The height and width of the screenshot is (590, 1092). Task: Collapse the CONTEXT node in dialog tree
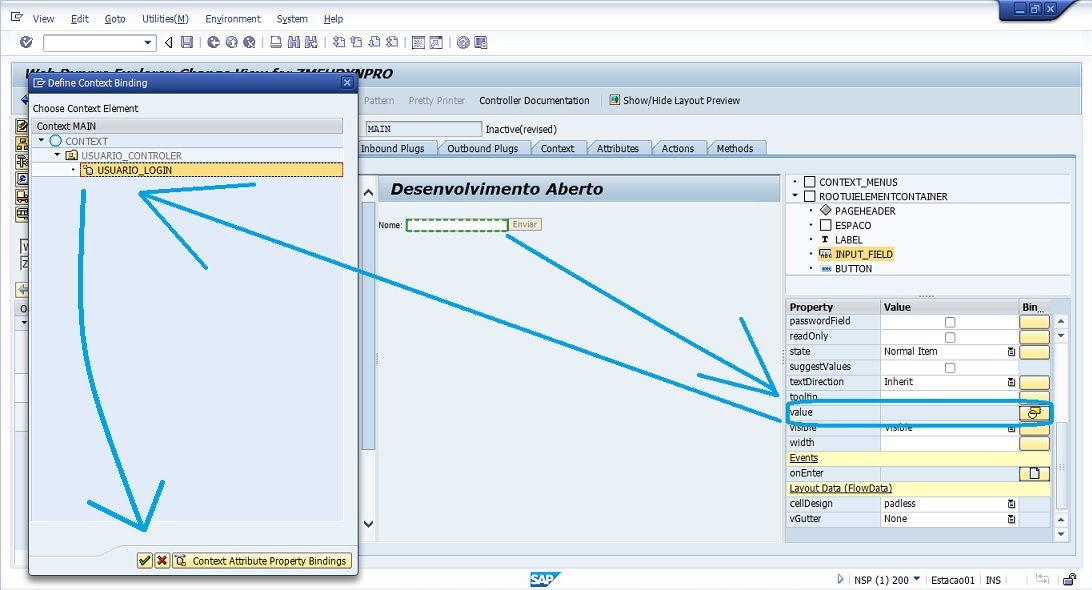click(x=42, y=141)
